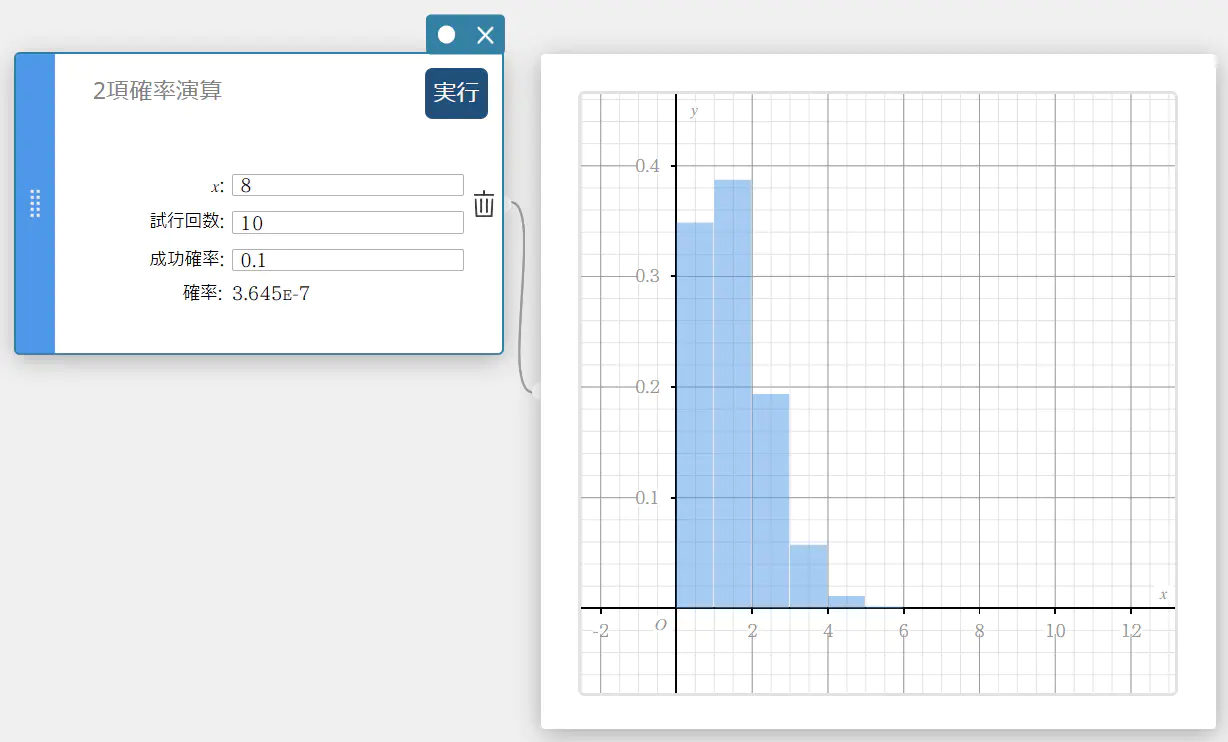This screenshot has height=742, width=1228.
Task: Click the y axis label at the top of the graph
Action: point(694,111)
